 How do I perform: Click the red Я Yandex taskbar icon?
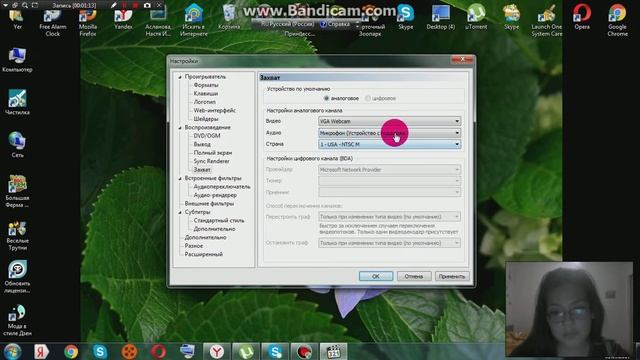41,351
